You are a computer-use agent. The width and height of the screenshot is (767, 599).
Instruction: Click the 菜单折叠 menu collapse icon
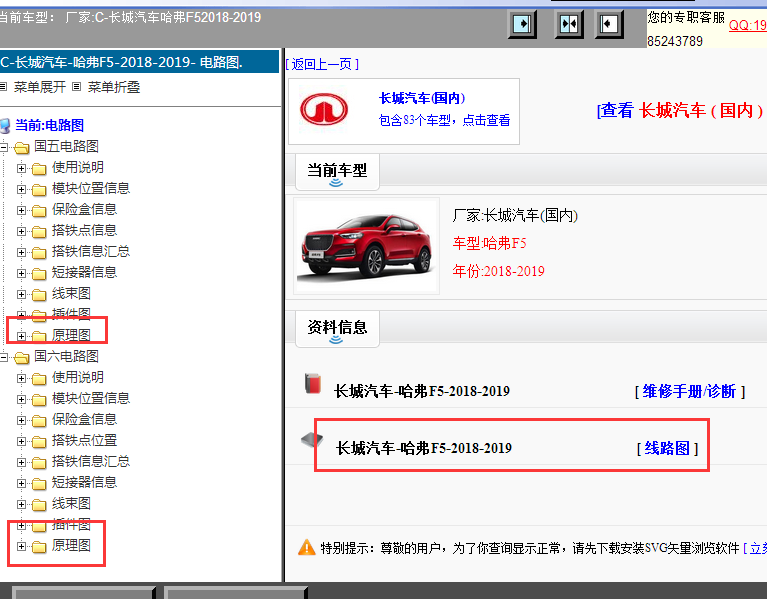pos(76,87)
